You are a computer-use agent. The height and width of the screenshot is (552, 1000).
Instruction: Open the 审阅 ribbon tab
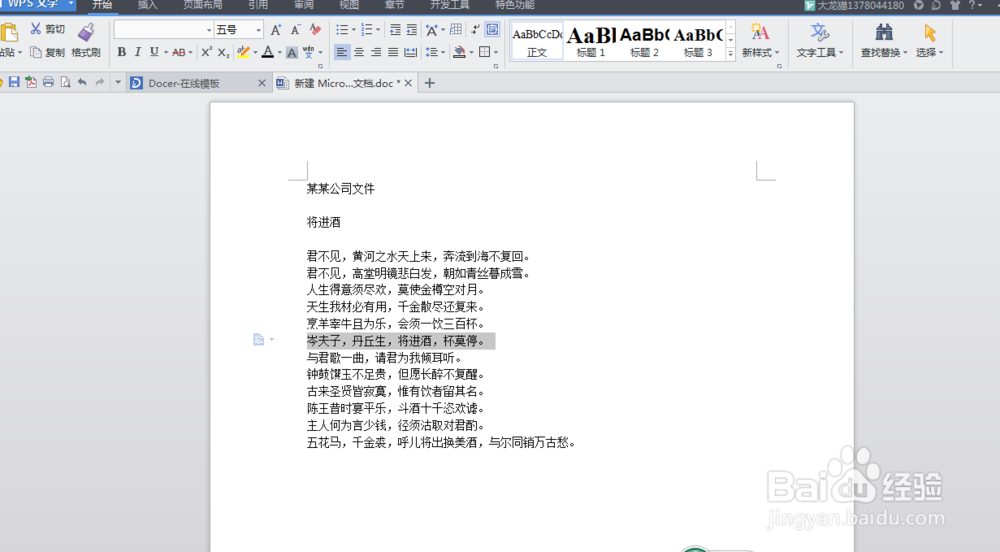[304, 5]
